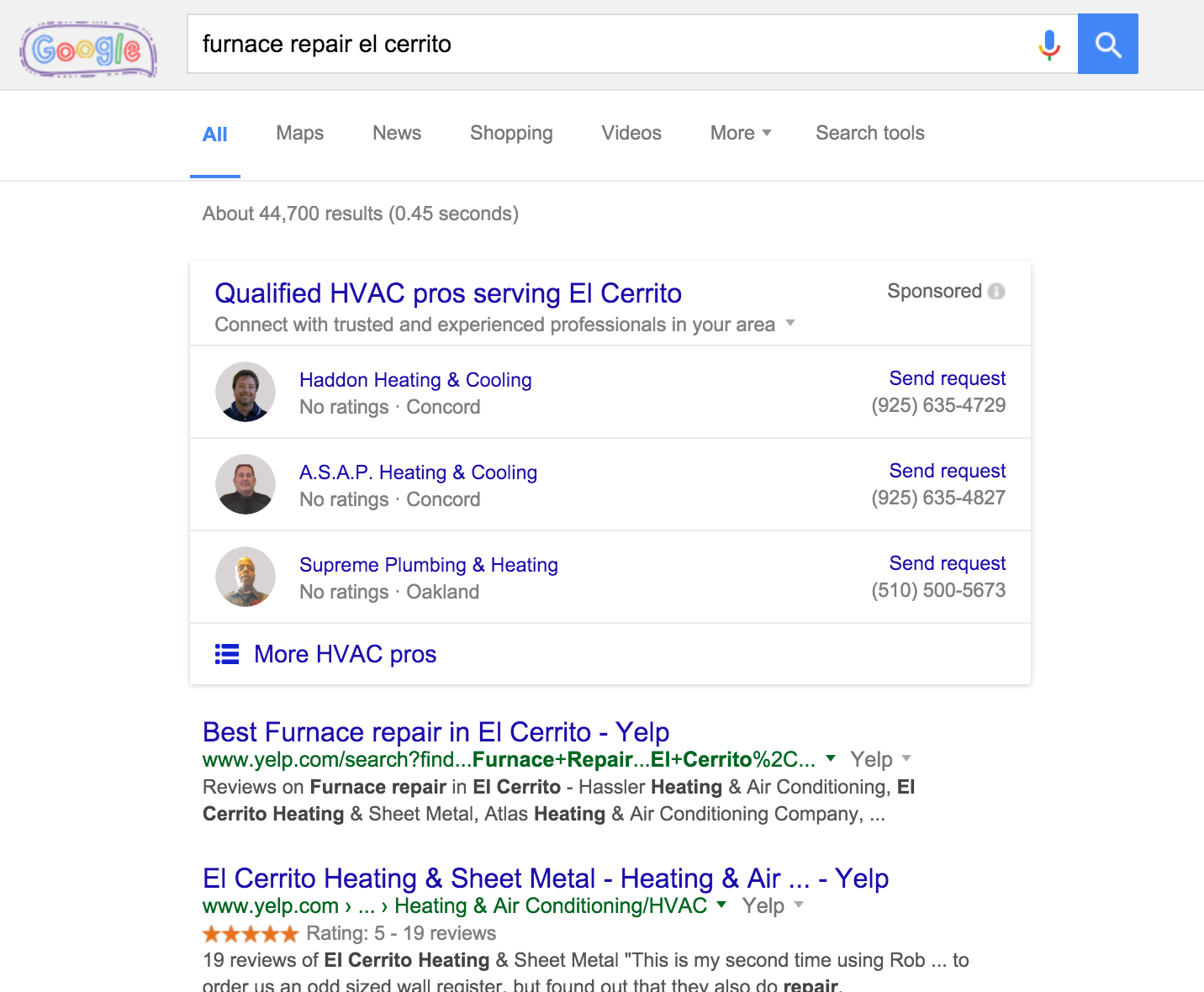
Task: Switch to the Videos tab
Action: (631, 133)
